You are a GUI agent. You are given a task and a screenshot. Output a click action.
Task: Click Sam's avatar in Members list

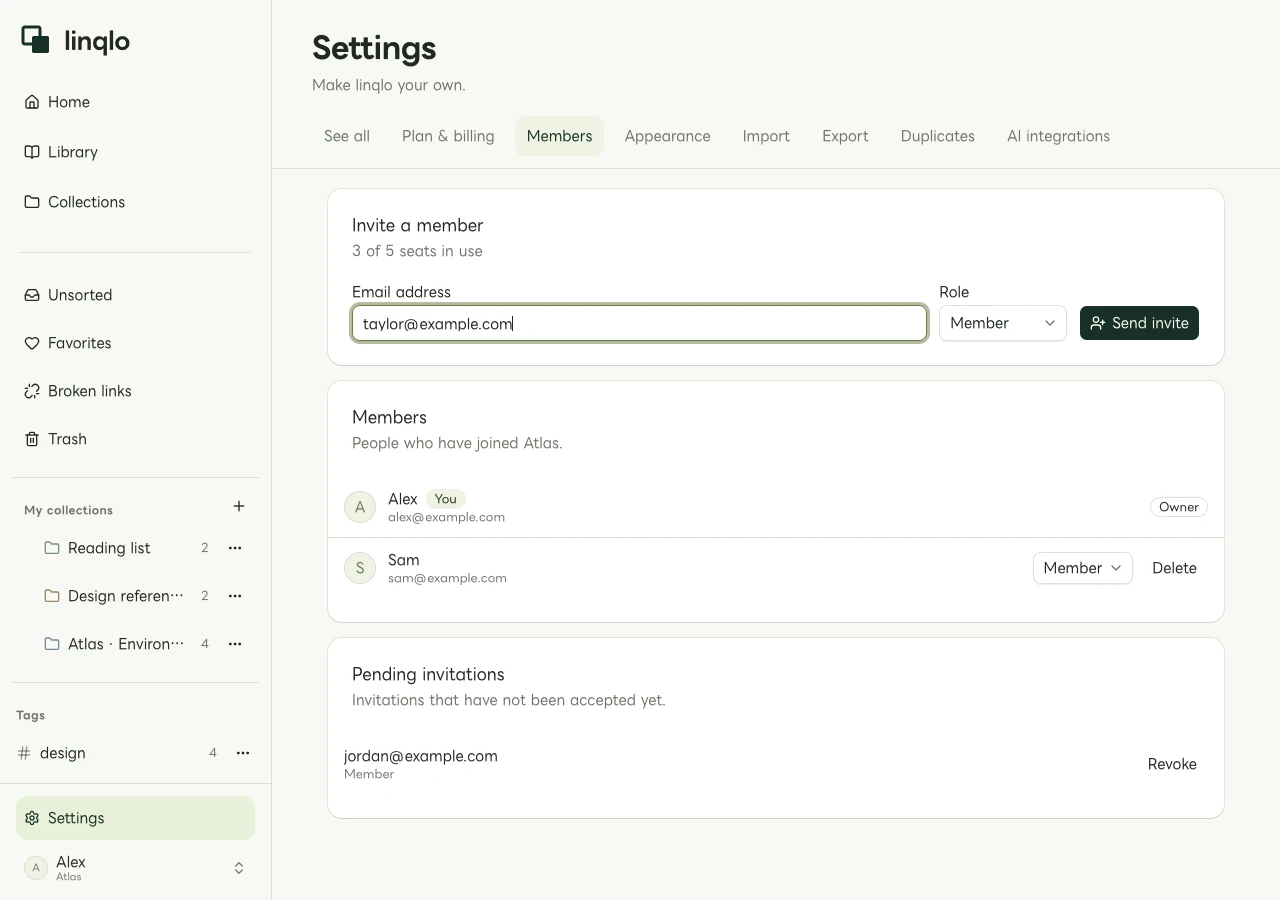coord(360,568)
